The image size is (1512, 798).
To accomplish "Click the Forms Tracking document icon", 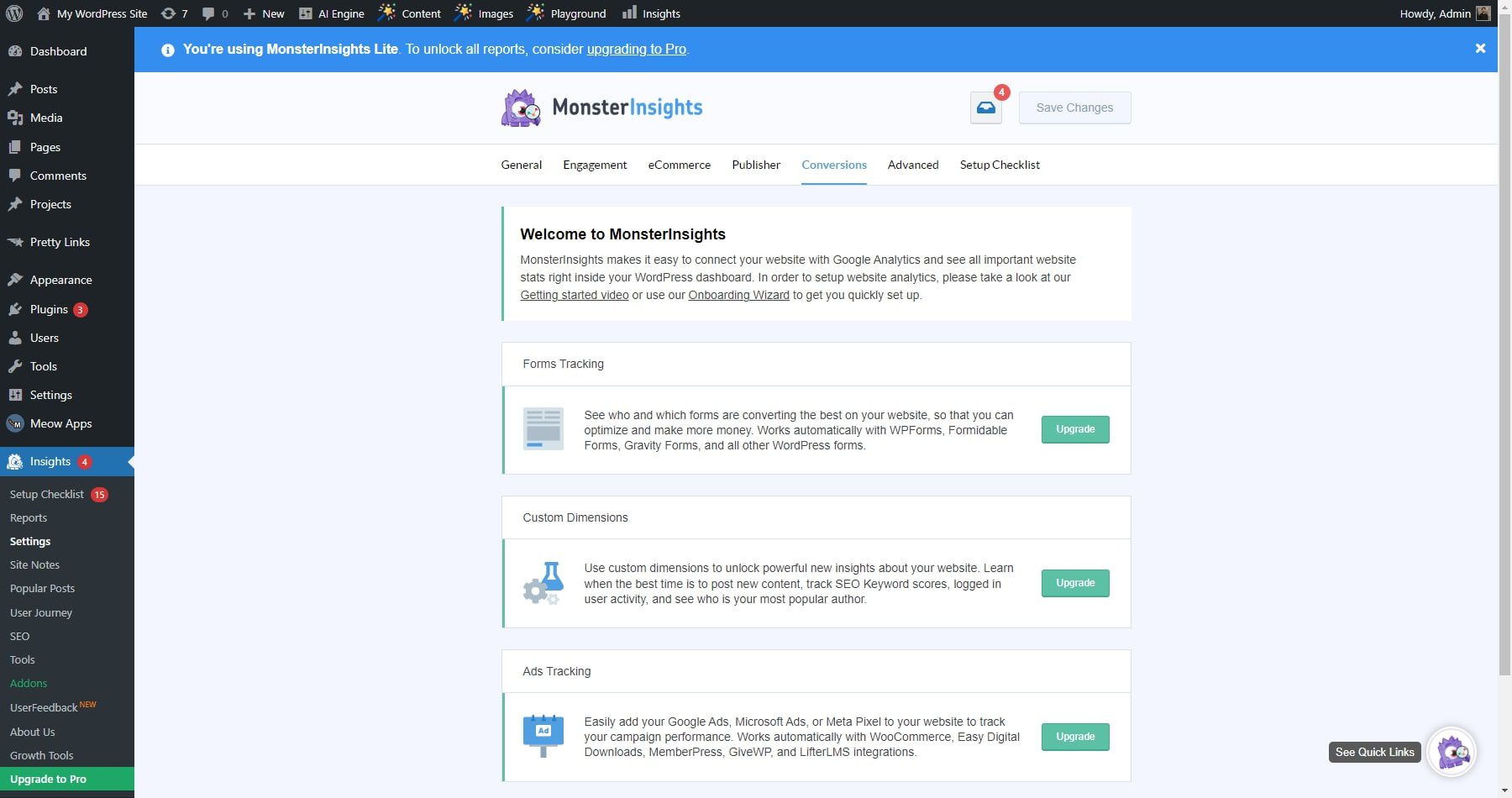I will 543,429.
